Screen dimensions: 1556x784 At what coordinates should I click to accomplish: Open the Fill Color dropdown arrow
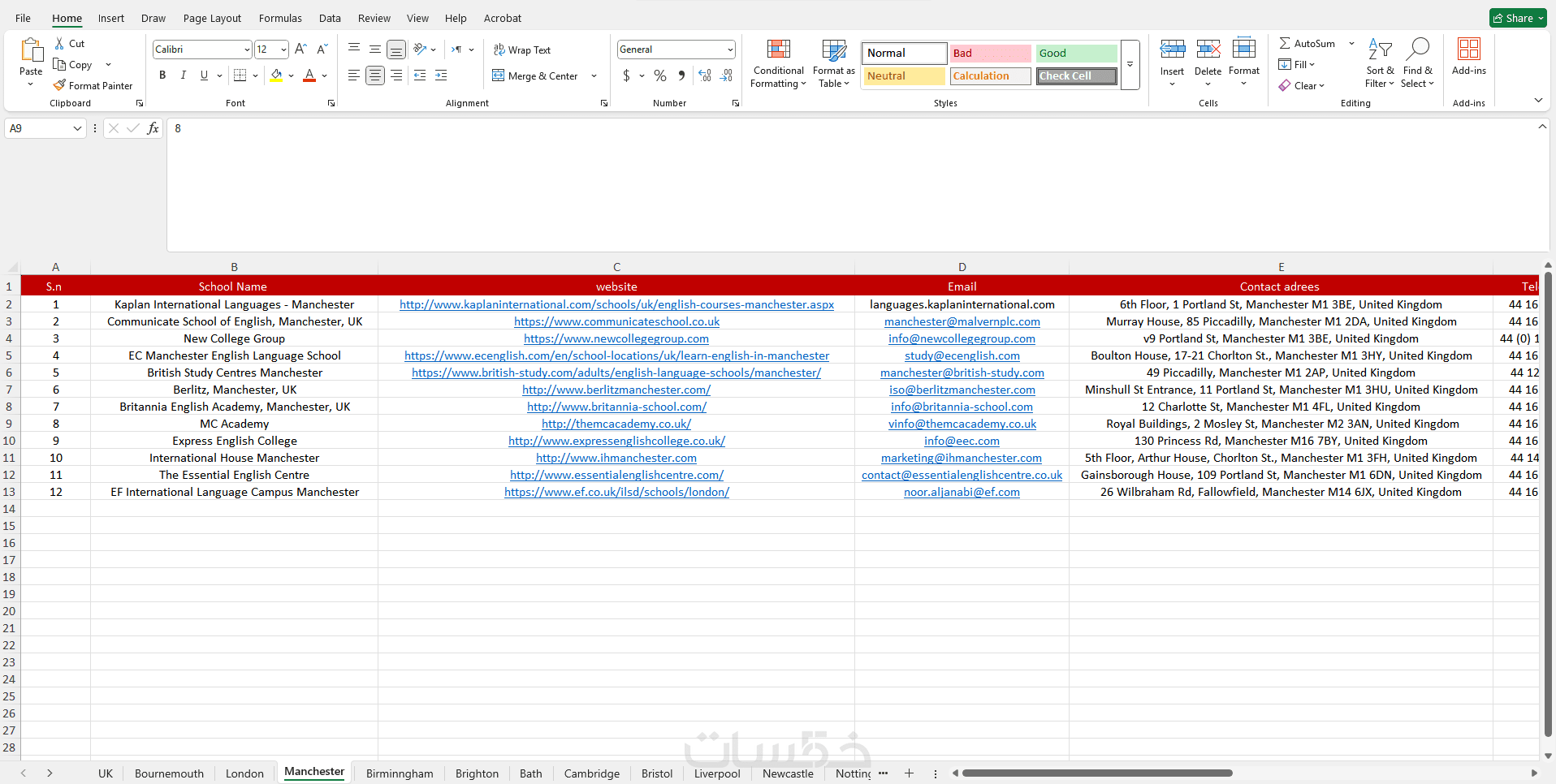click(291, 75)
